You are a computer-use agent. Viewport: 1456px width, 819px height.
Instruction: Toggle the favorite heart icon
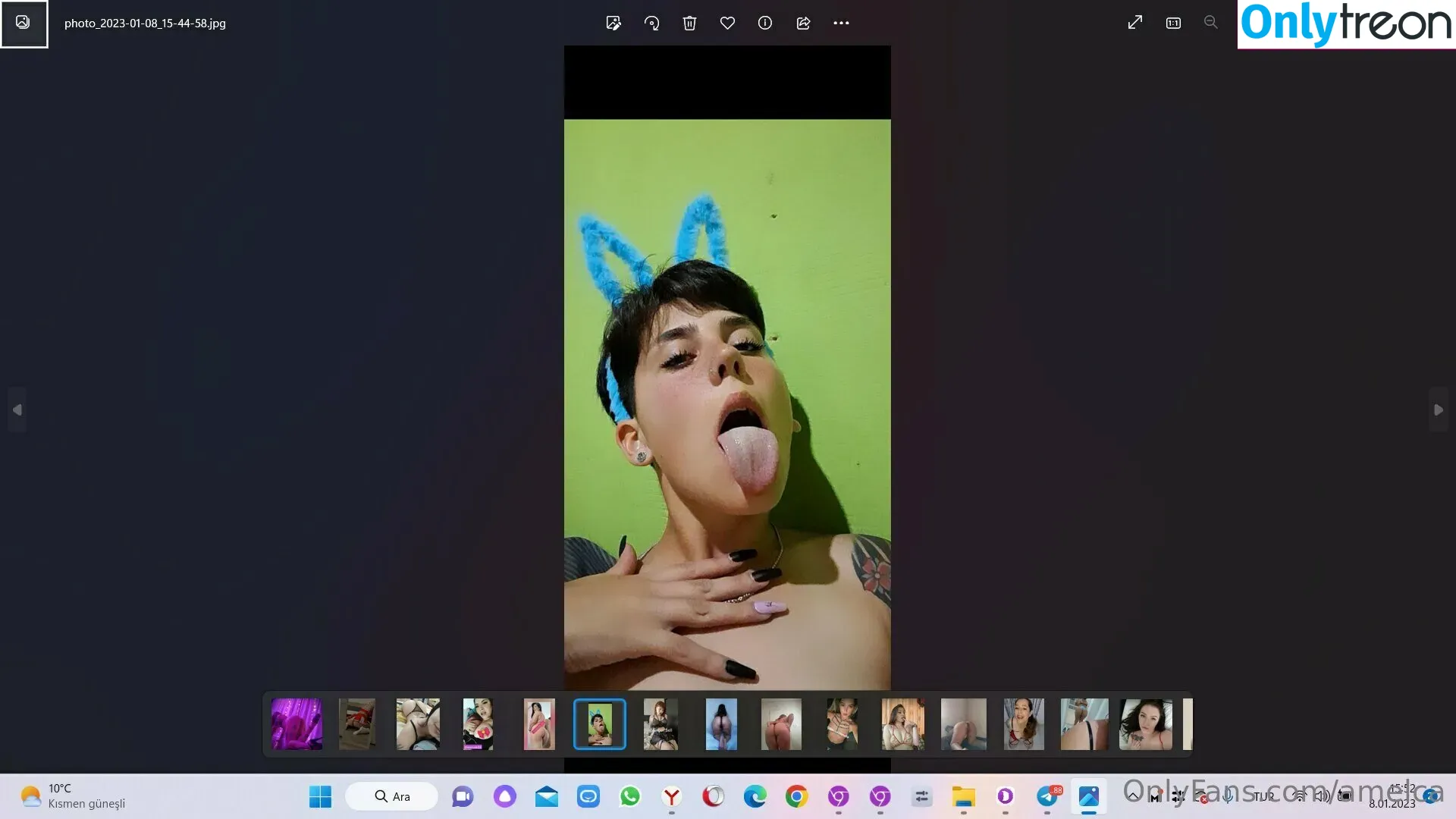pyautogui.click(x=727, y=23)
